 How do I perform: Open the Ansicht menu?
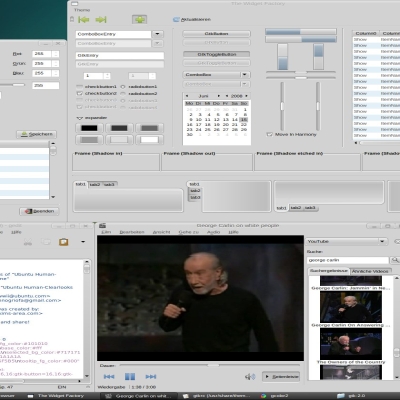(161, 232)
